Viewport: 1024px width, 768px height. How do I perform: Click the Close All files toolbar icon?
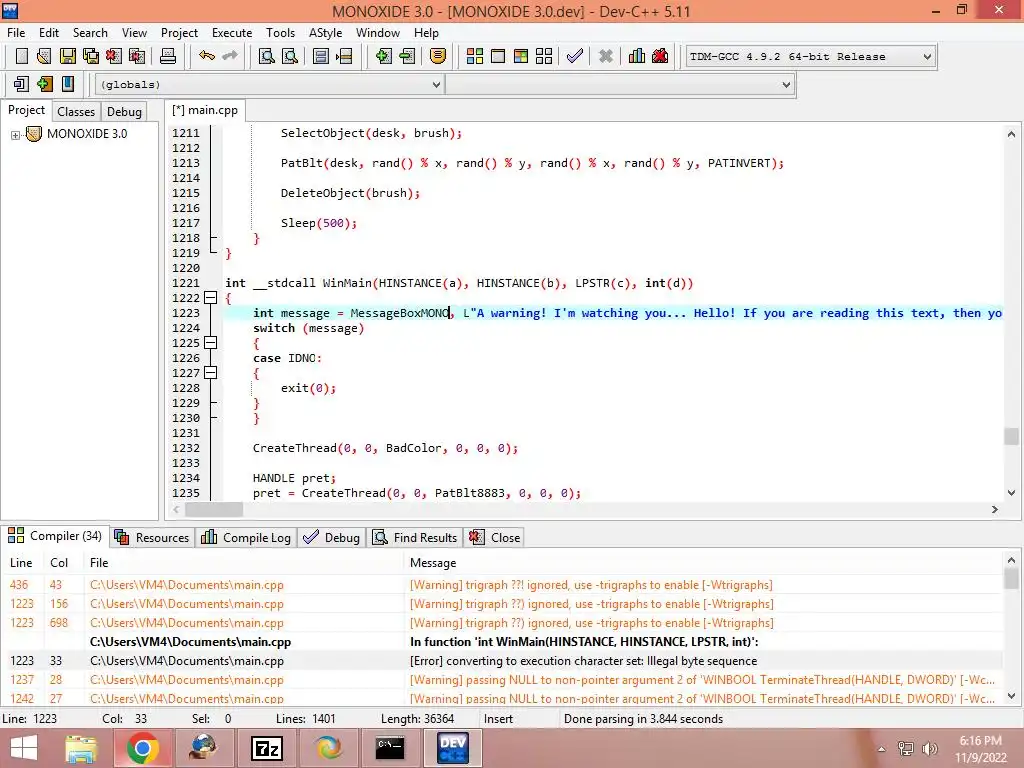(137, 56)
